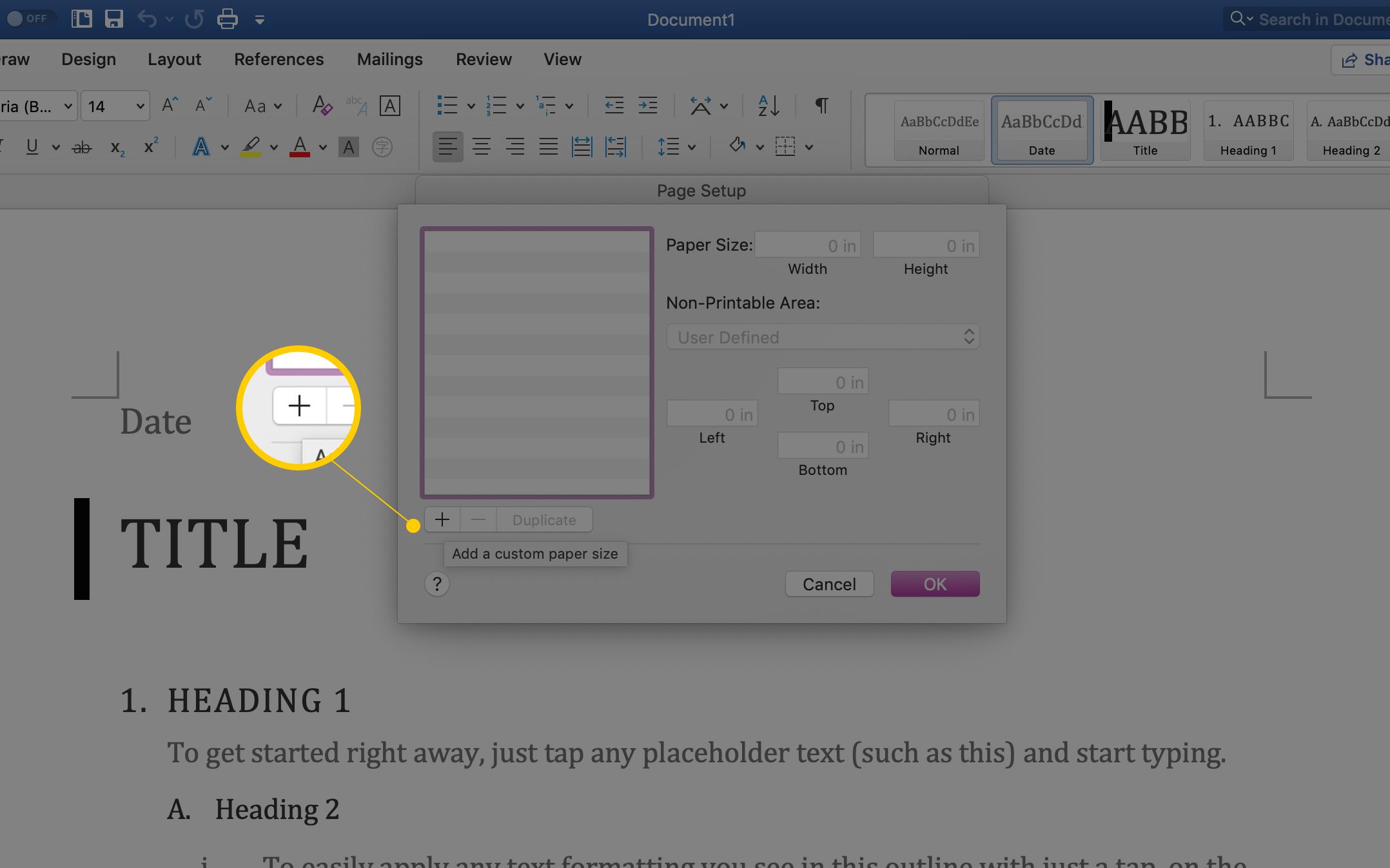This screenshot has width=1390, height=868.
Task: Select the Title style thumbnail
Action: tap(1145, 131)
